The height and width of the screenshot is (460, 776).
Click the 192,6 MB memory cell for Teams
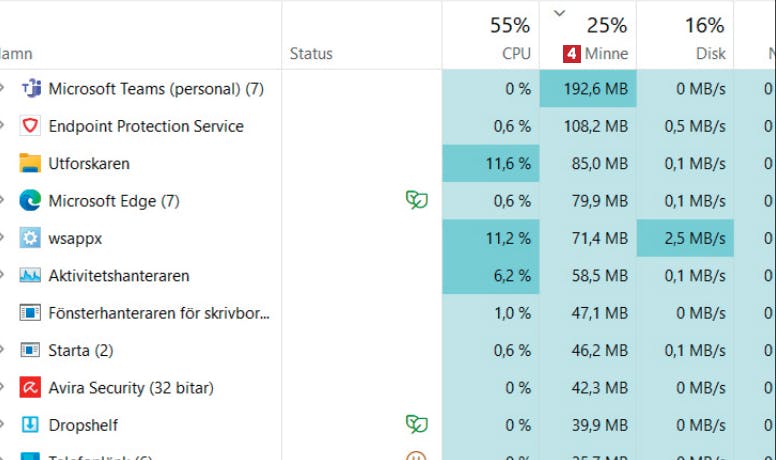tap(588, 89)
